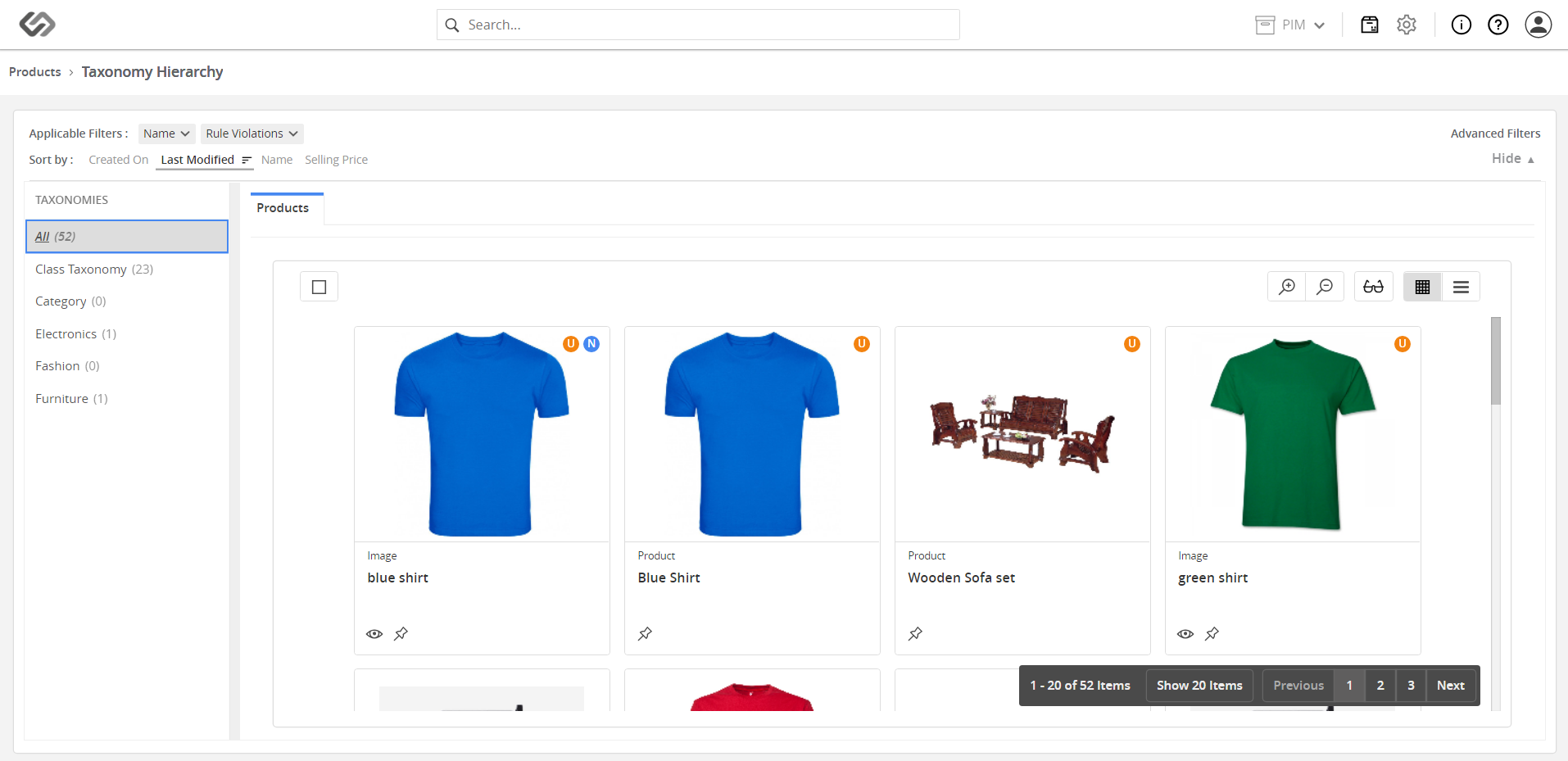Sort by Created On
This screenshot has height=761, width=1568.
(119, 160)
